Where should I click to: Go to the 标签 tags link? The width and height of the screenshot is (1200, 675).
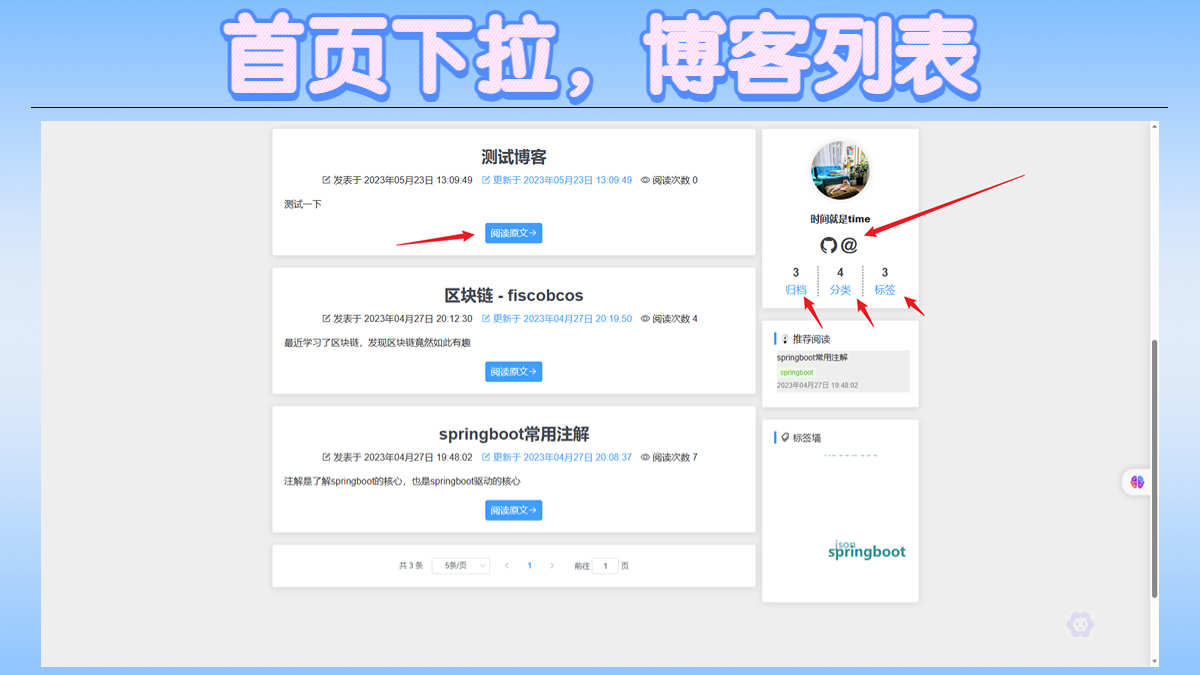pyautogui.click(x=885, y=290)
